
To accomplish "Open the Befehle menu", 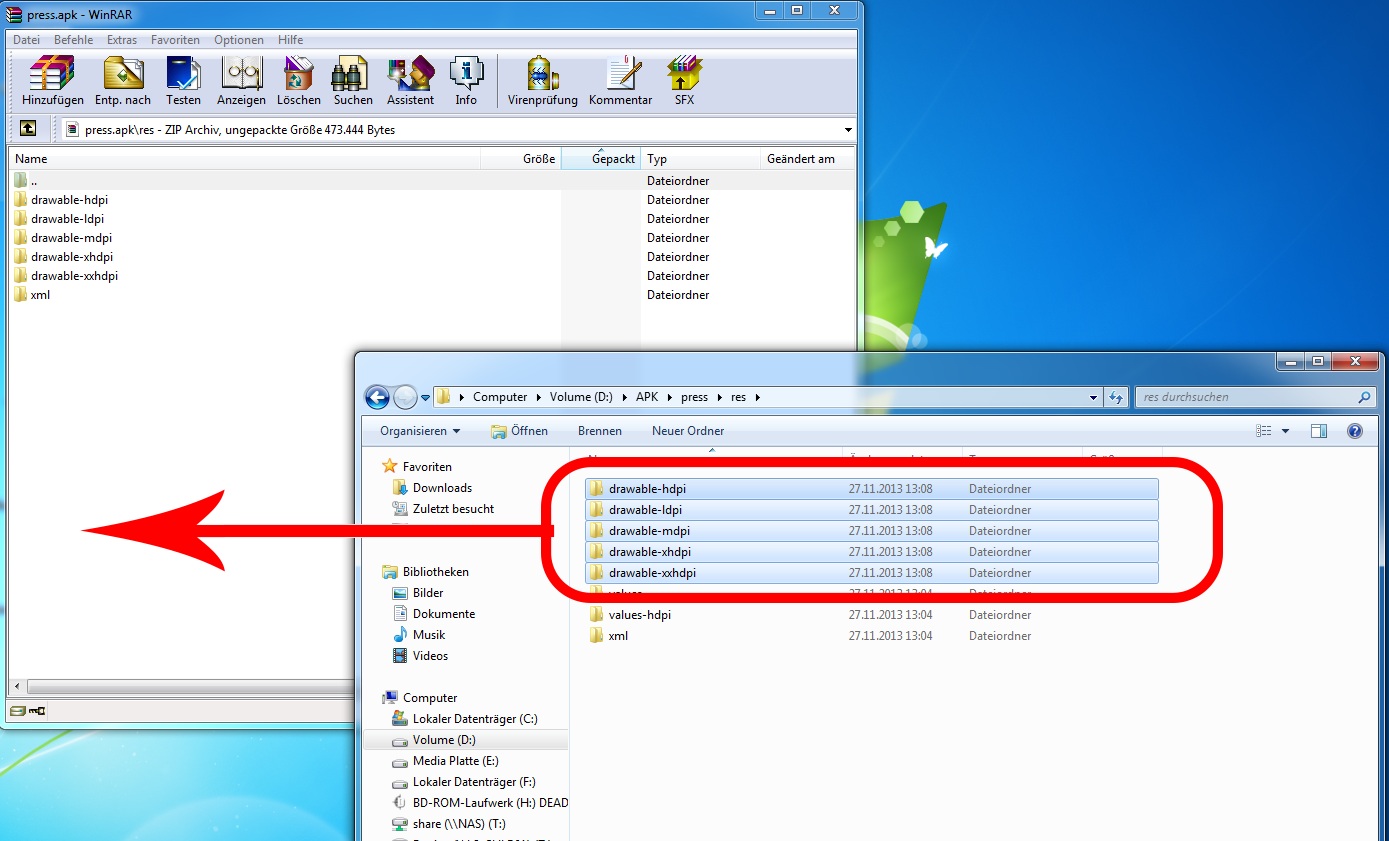I will [73, 40].
